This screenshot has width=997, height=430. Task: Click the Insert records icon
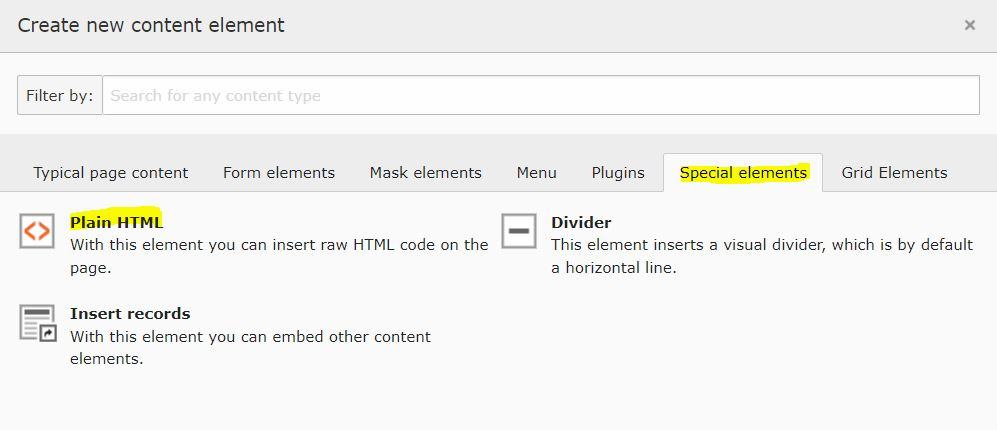tap(37, 323)
